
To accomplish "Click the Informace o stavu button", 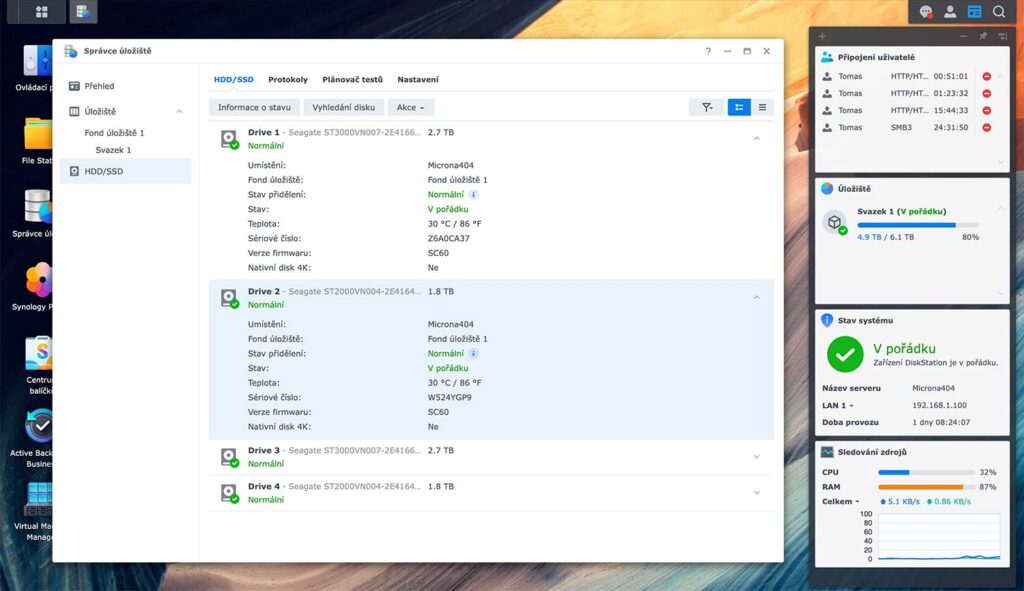I will click(x=254, y=107).
